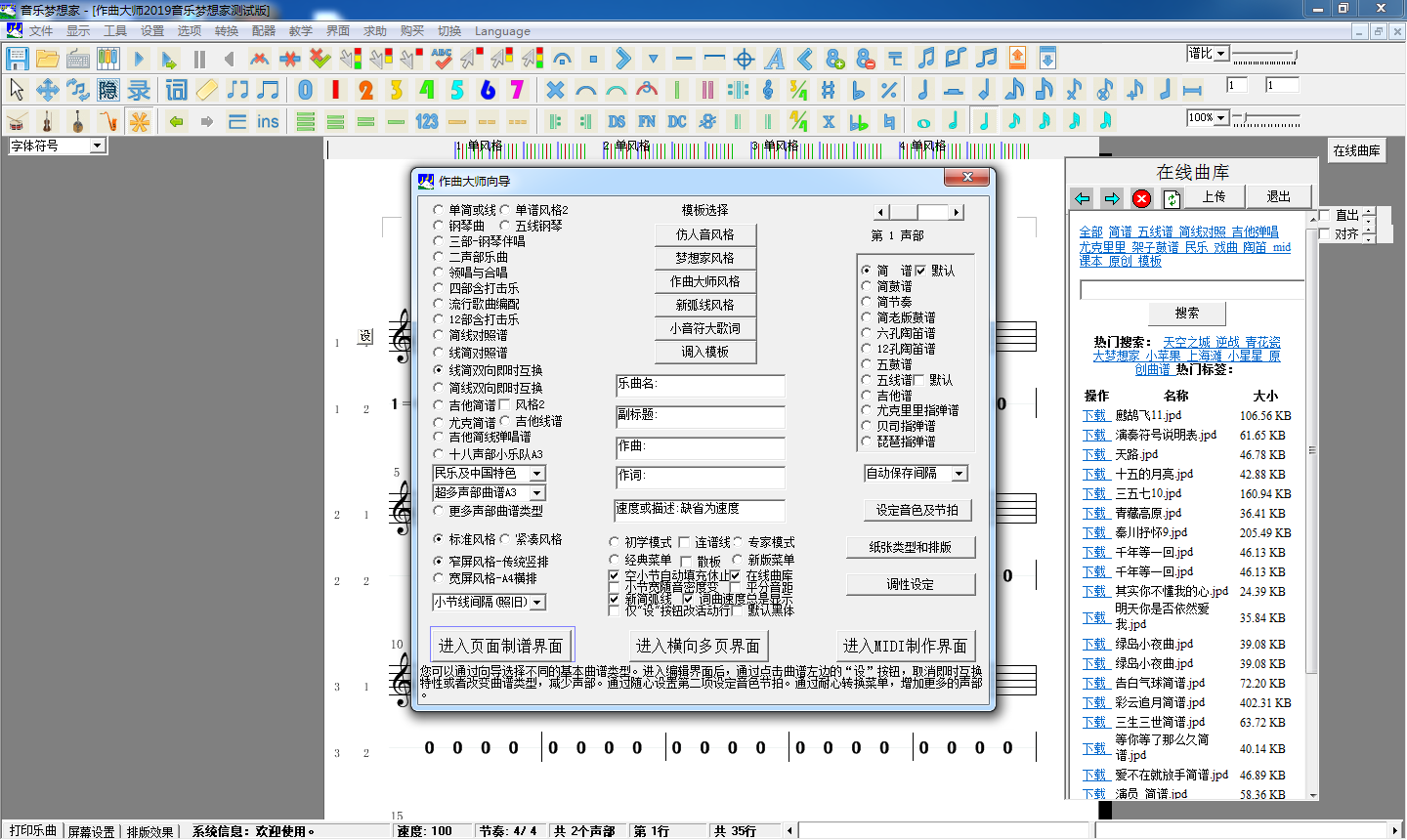Click the crosshair target icon
Image resolution: width=1407 pixels, height=840 pixels.
745,59
